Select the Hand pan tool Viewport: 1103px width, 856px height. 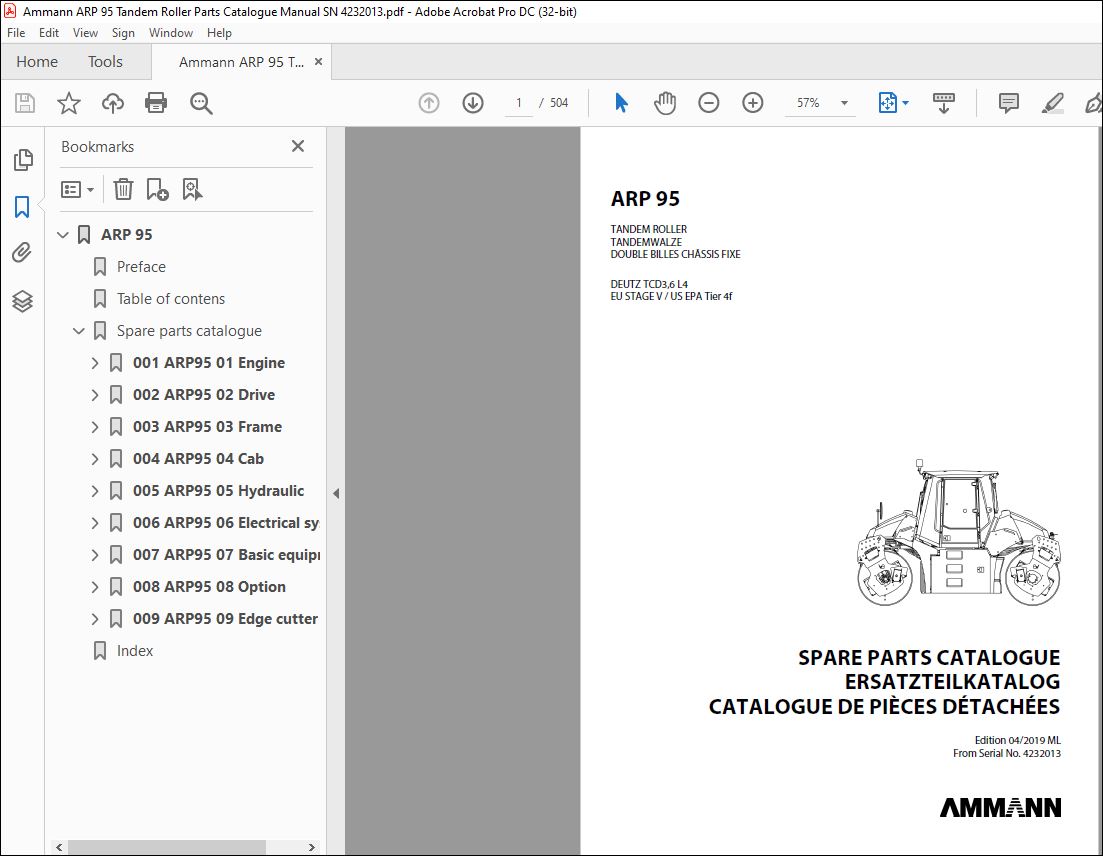pos(665,103)
